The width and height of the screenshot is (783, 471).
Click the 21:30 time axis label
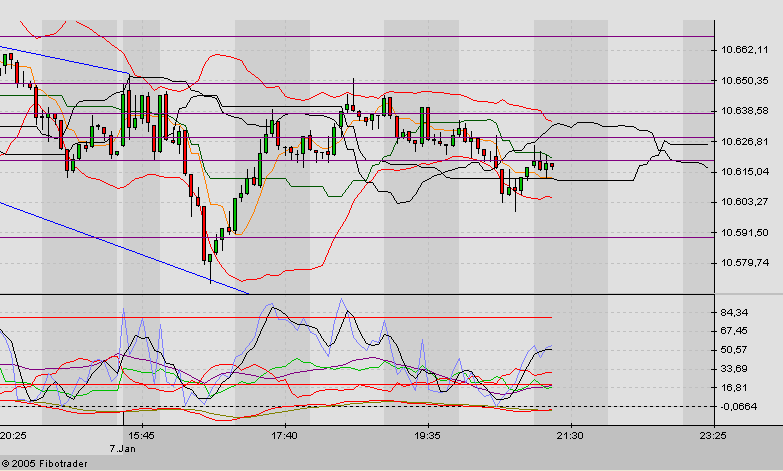click(570, 436)
